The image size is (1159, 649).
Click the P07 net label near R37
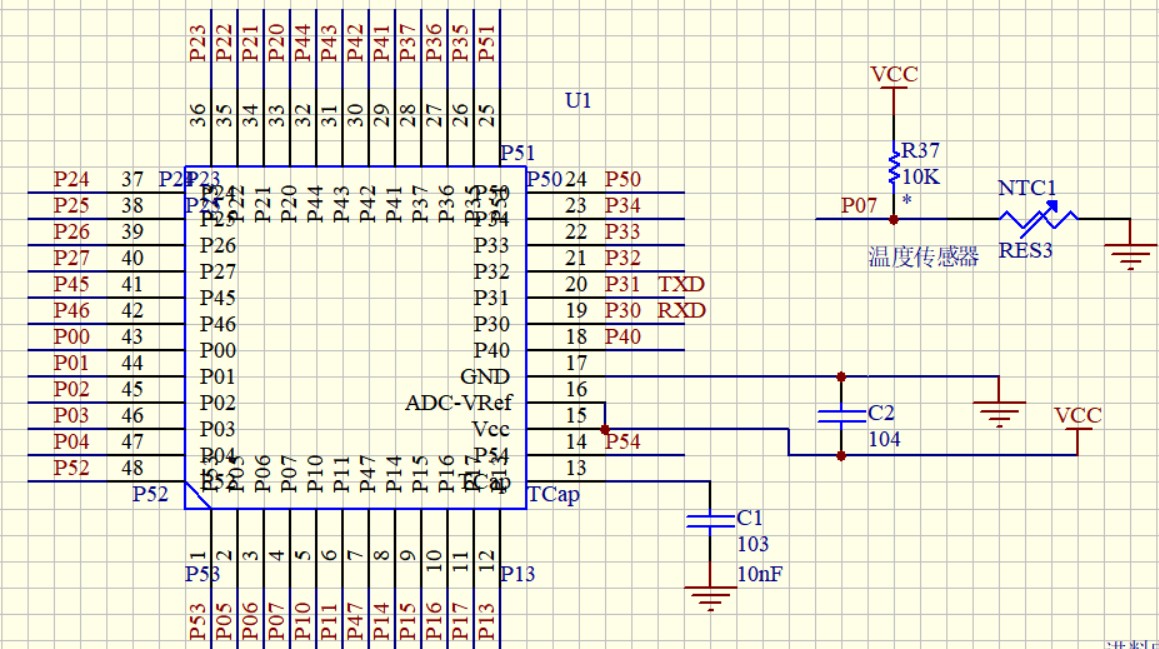pyautogui.click(x=858, y=206)
